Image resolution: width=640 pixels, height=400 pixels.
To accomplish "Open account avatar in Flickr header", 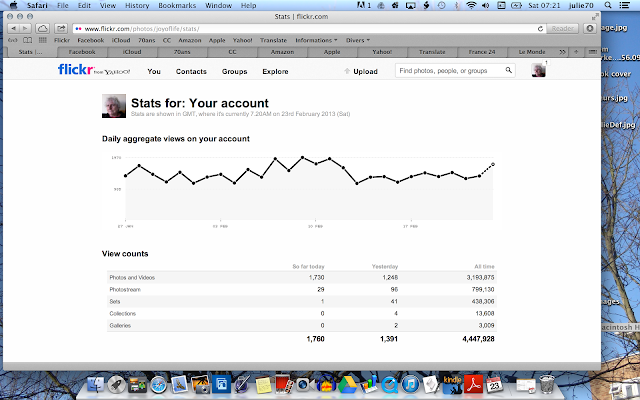I will [538, 70].
